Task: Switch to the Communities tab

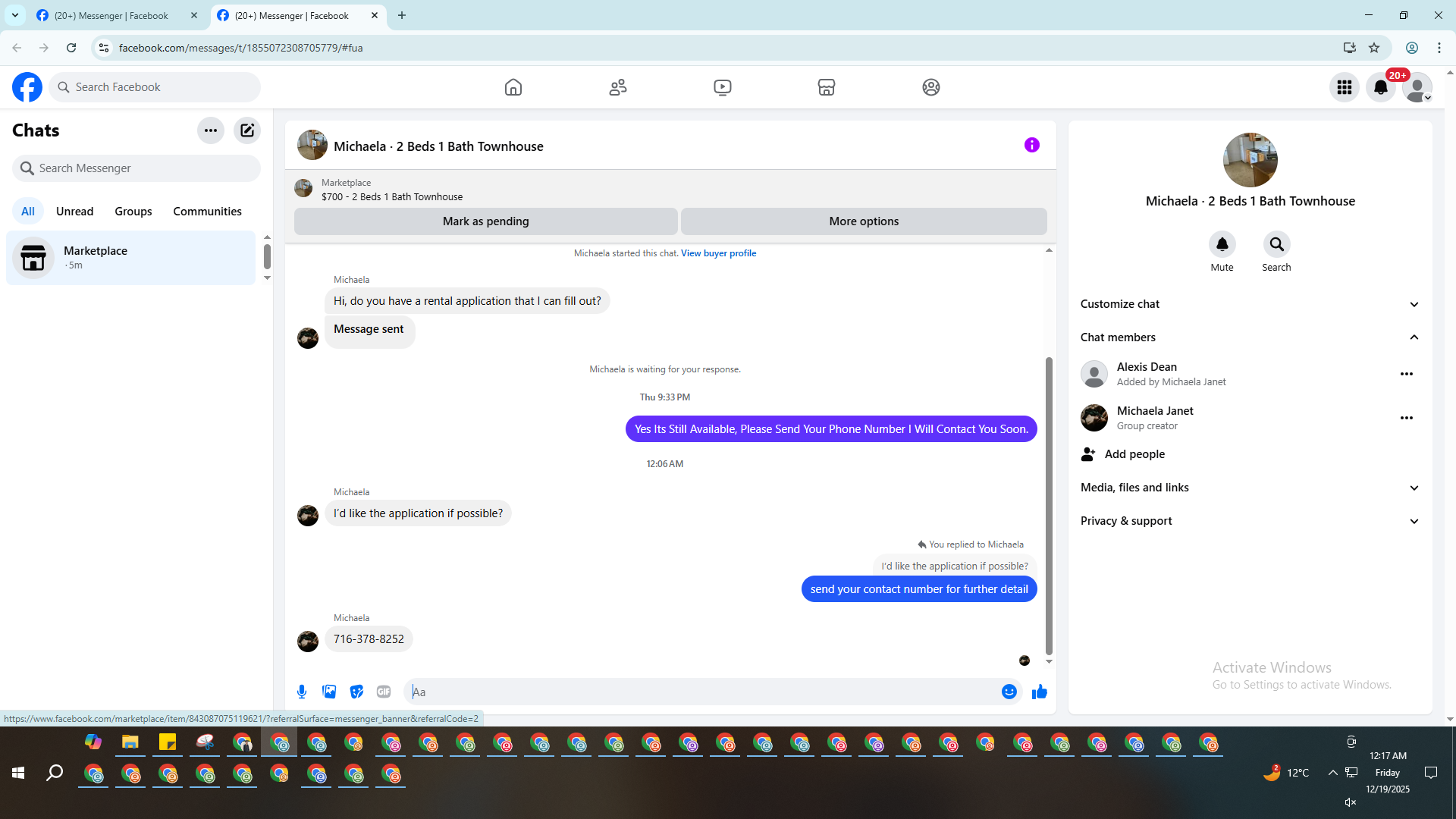Action: pyautogui.click(x=207, y=212)
